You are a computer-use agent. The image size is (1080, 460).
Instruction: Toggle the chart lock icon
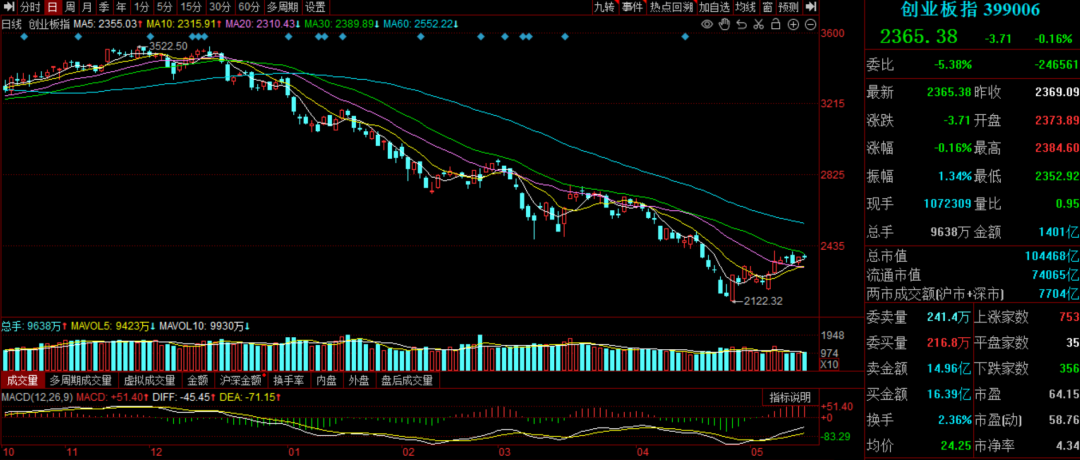point(776,24)
